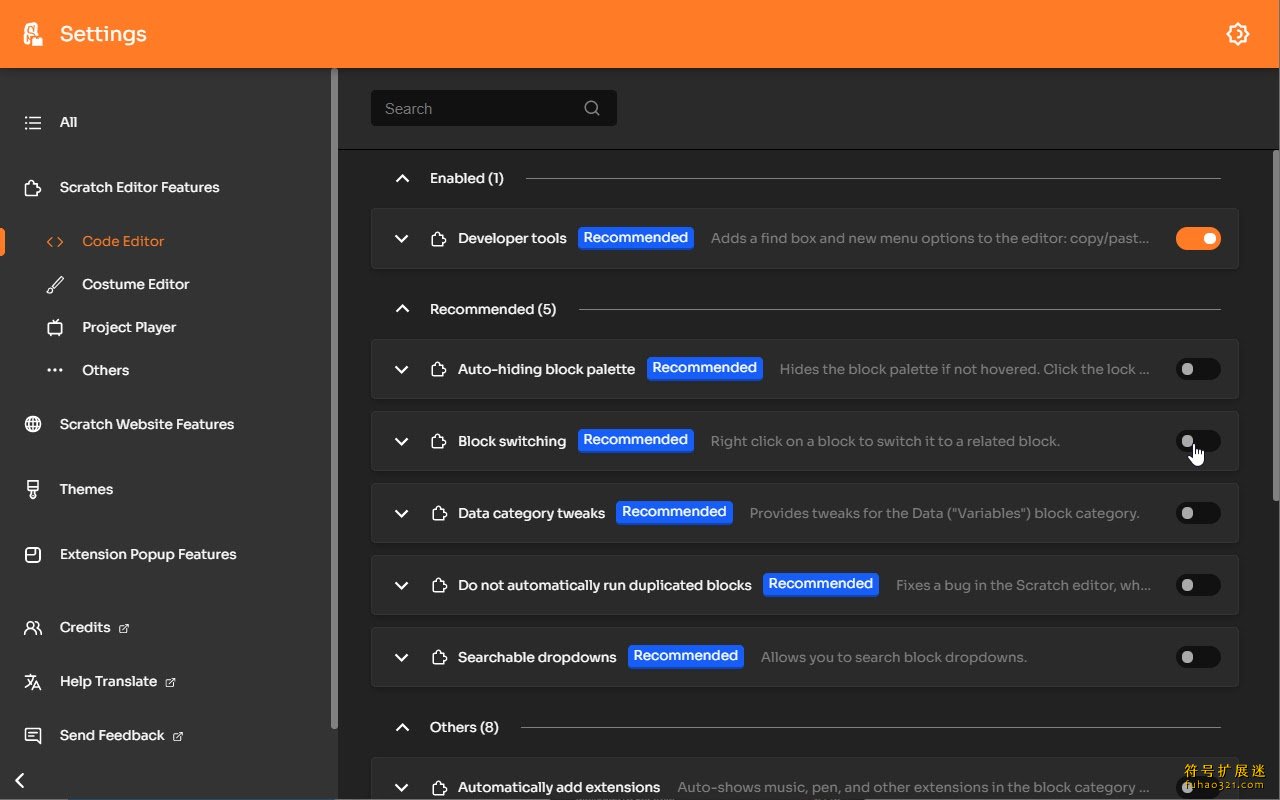Screen dimensions: 1280x800
Task: Click people icon beside Credits
Action: click(33, 628)
